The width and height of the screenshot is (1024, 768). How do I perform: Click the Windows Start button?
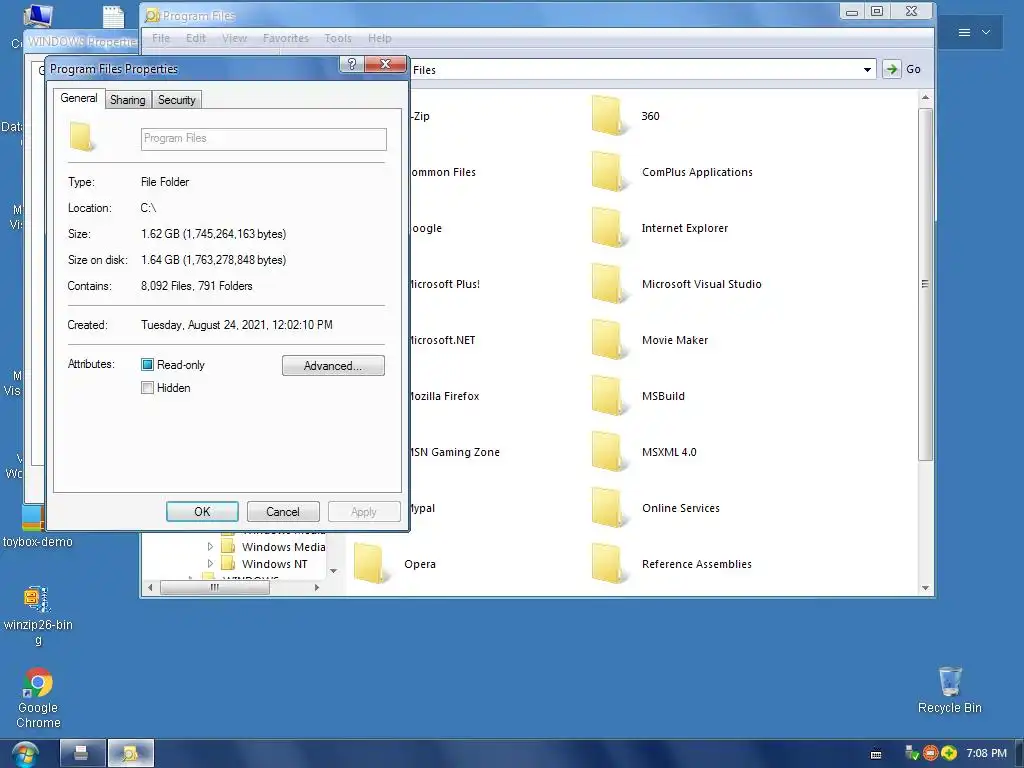coord(25,754)
